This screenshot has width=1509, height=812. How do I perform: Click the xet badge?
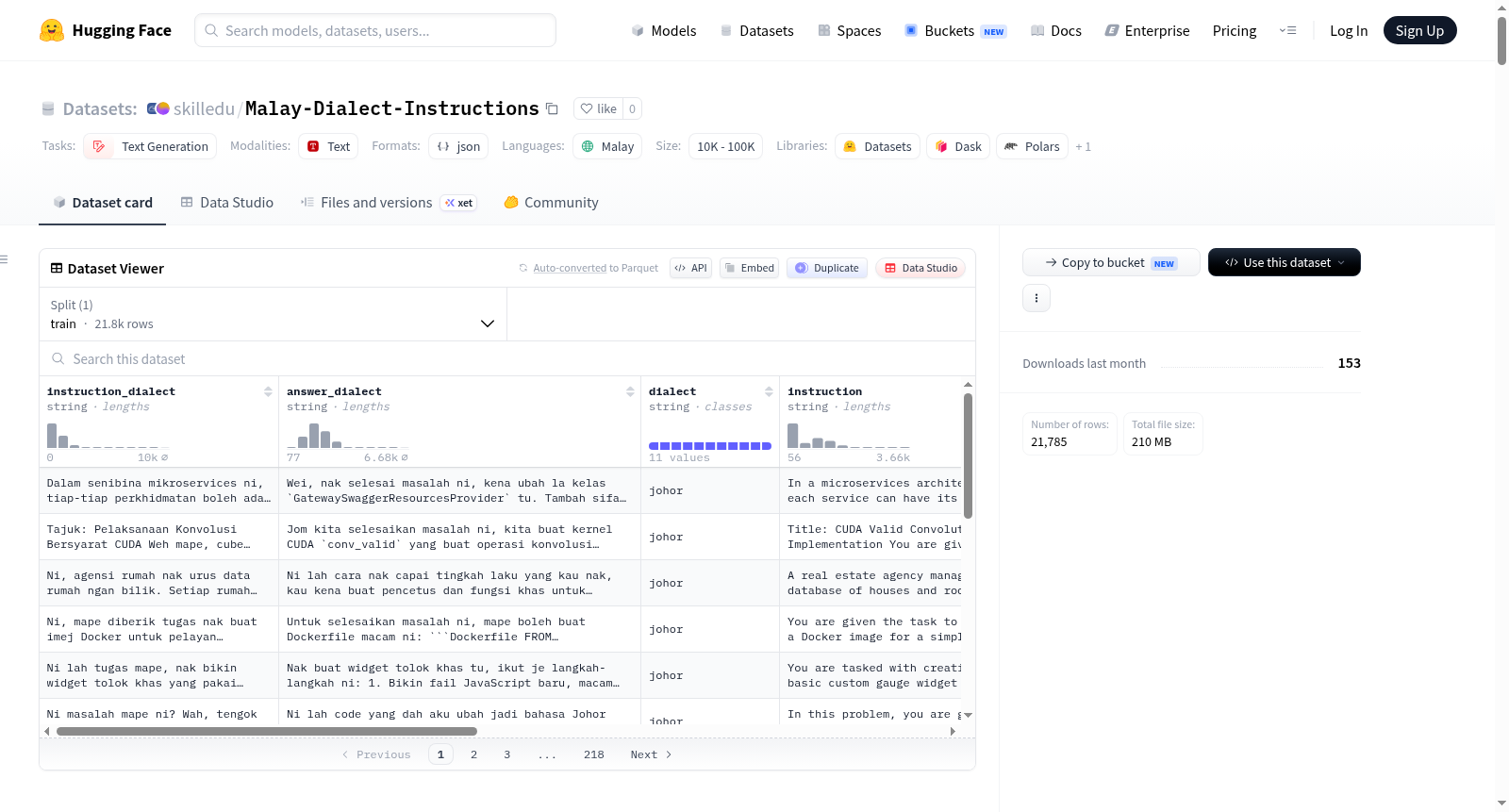[x=458, y=203]
